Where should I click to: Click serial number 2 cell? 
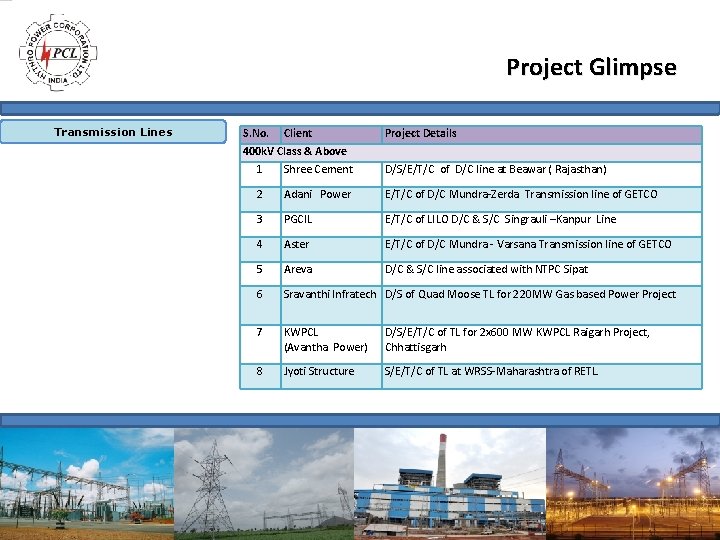pos(260,199)
